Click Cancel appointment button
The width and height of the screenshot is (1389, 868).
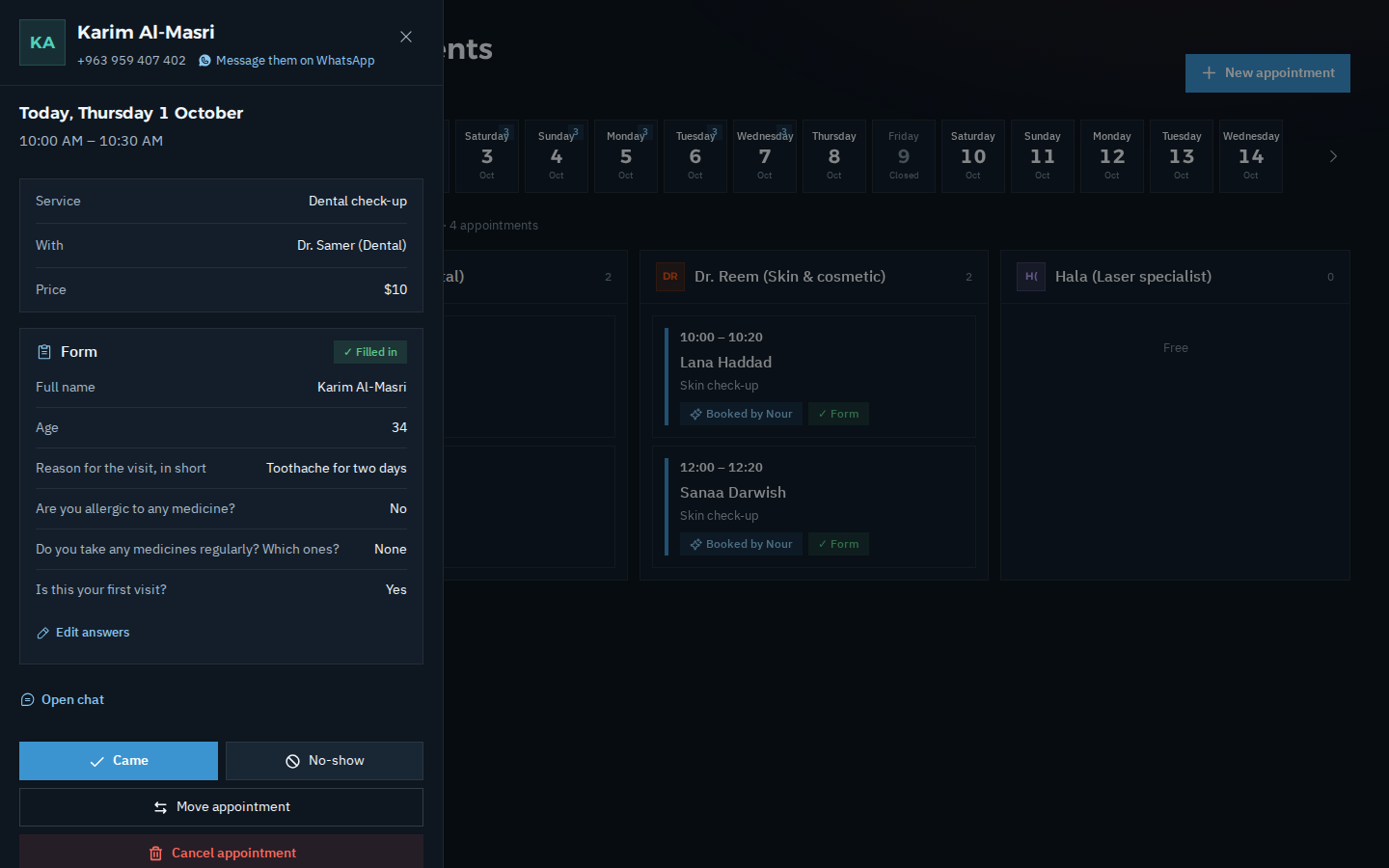(221, 853)
